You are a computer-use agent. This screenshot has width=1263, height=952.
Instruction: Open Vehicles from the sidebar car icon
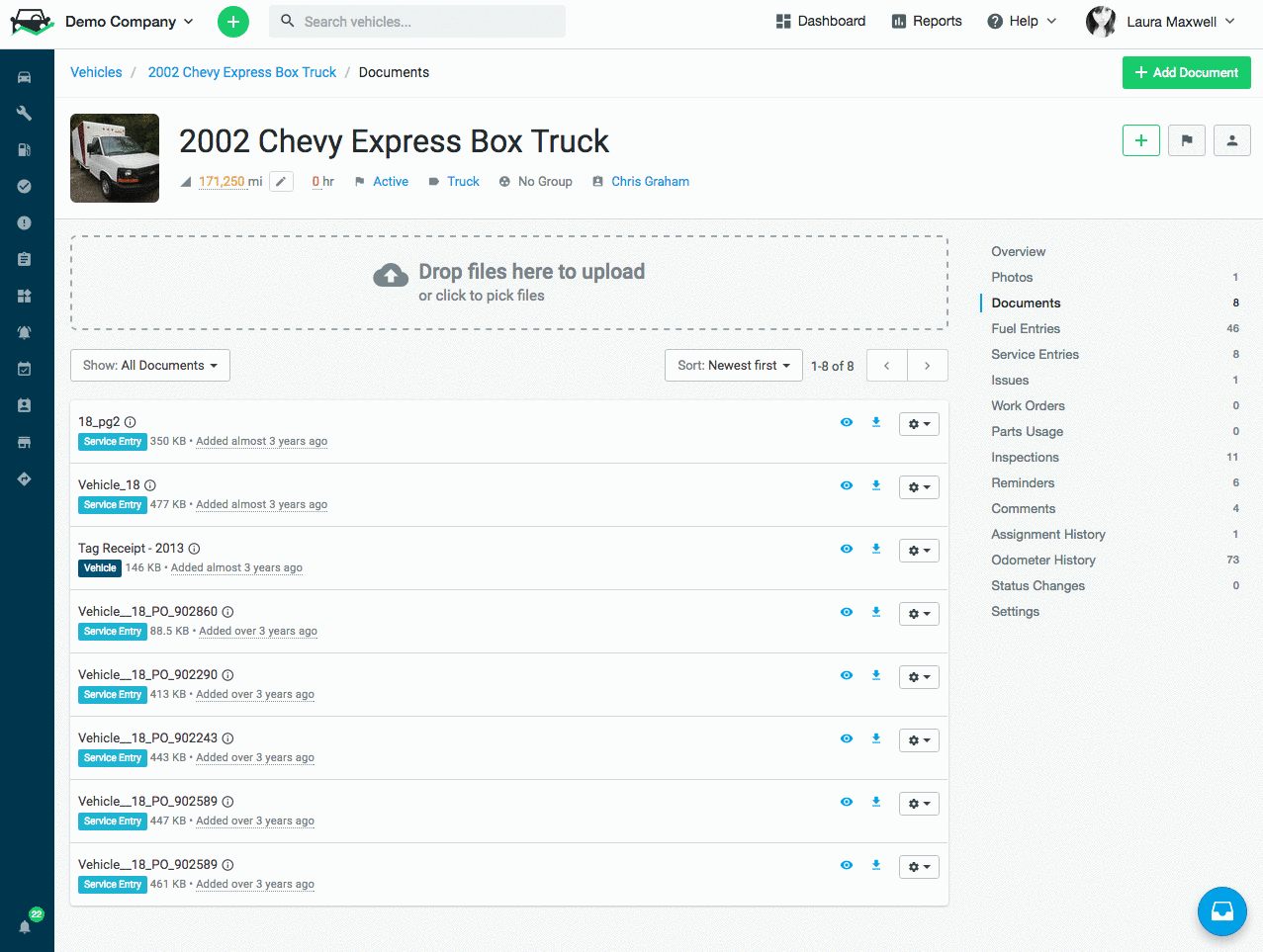pyautogui.click(x=25, y=77)
